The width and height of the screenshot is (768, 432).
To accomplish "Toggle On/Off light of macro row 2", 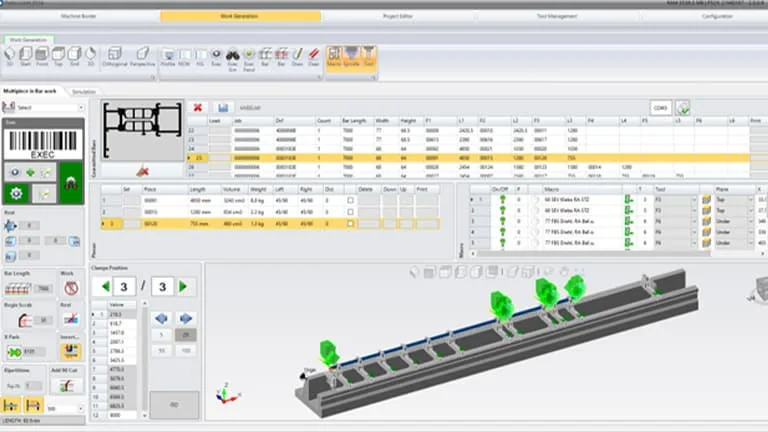I will click(502, 211).
